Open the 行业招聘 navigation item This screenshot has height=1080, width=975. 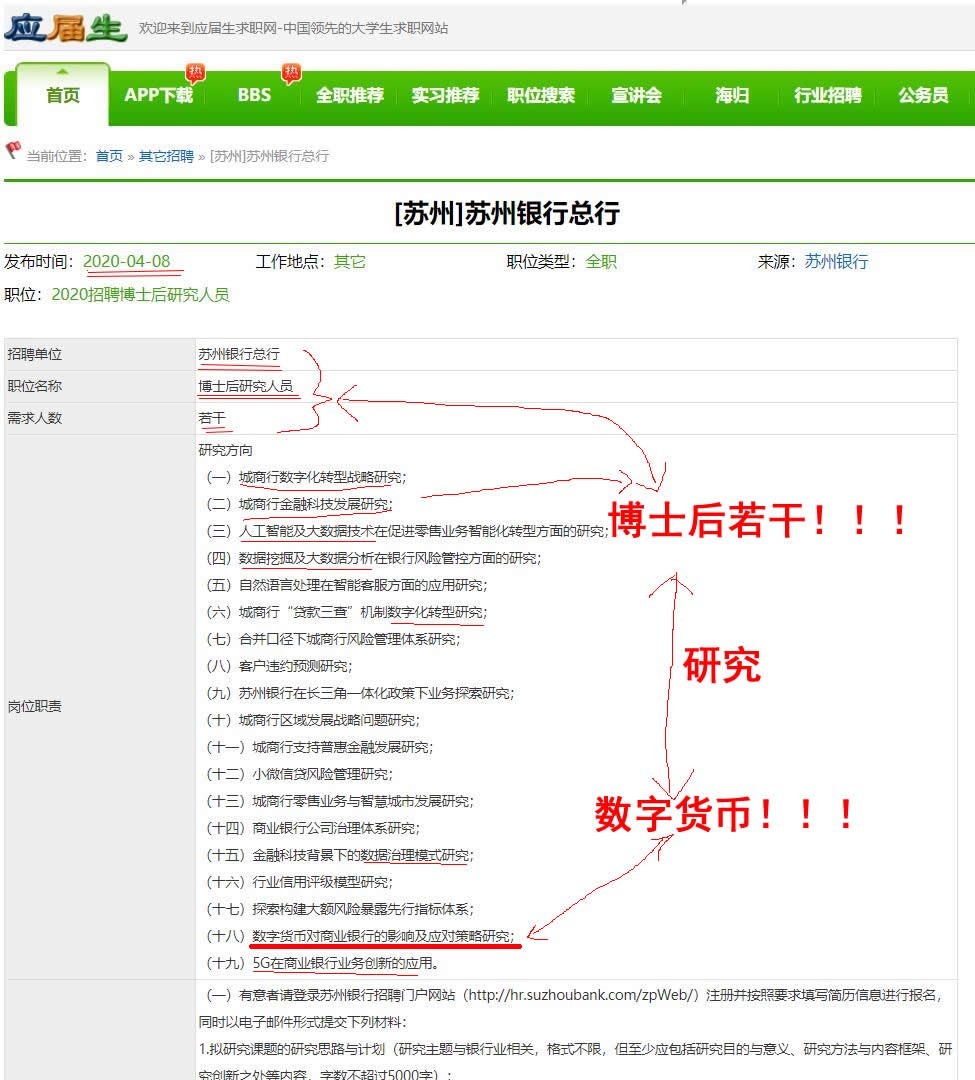(x=828, y=95)
